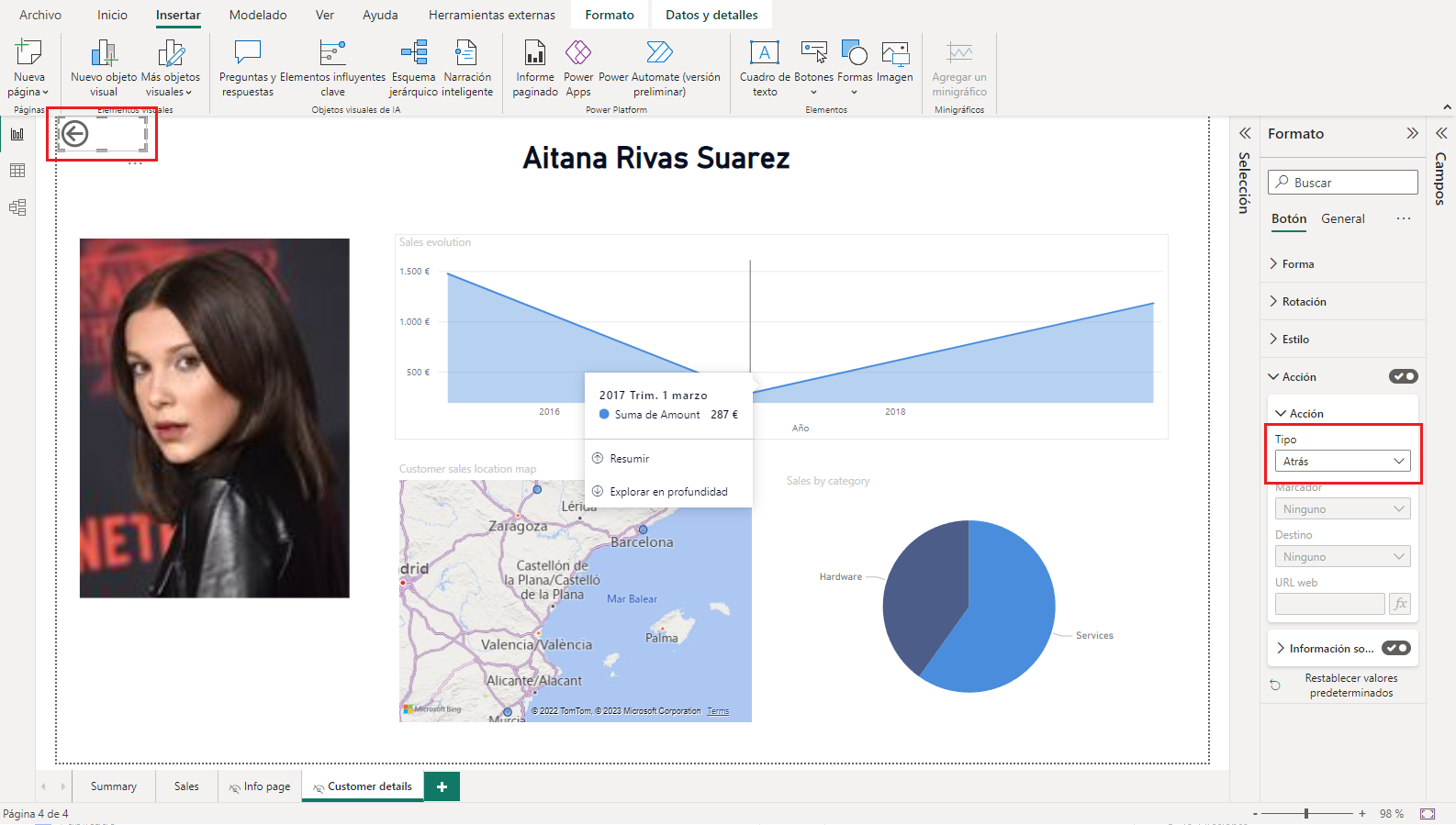Click Restablecer valores predeterminados
This screenshot has width=1456, height=825.
1350,686
